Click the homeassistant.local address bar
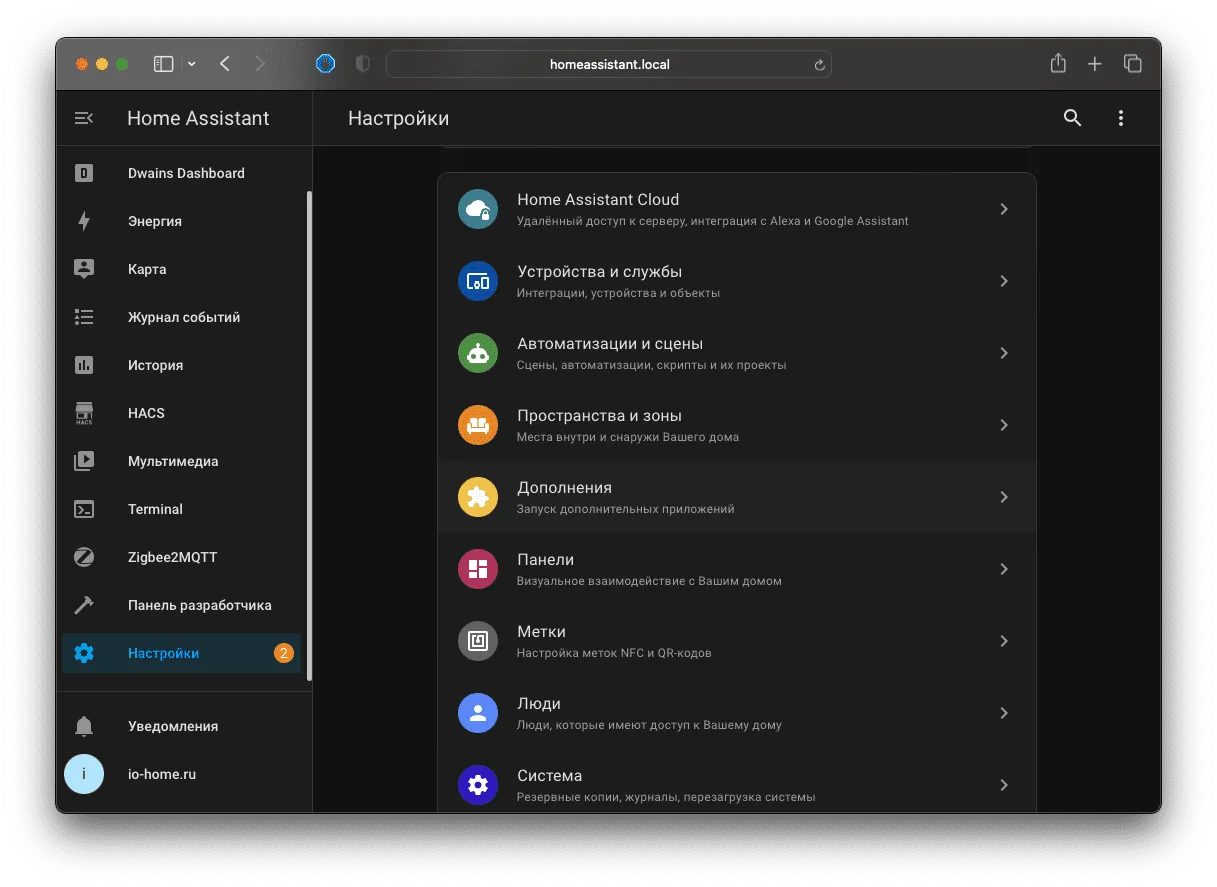This screenshot has width=1217, height=887. [x=609, y=64]
